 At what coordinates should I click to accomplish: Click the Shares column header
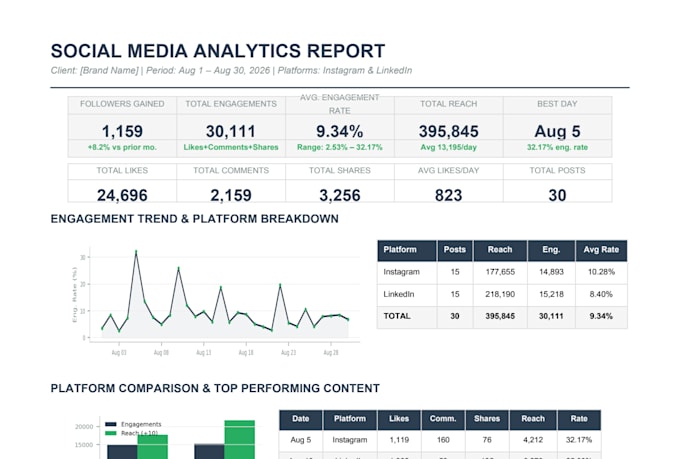[487, 420]
